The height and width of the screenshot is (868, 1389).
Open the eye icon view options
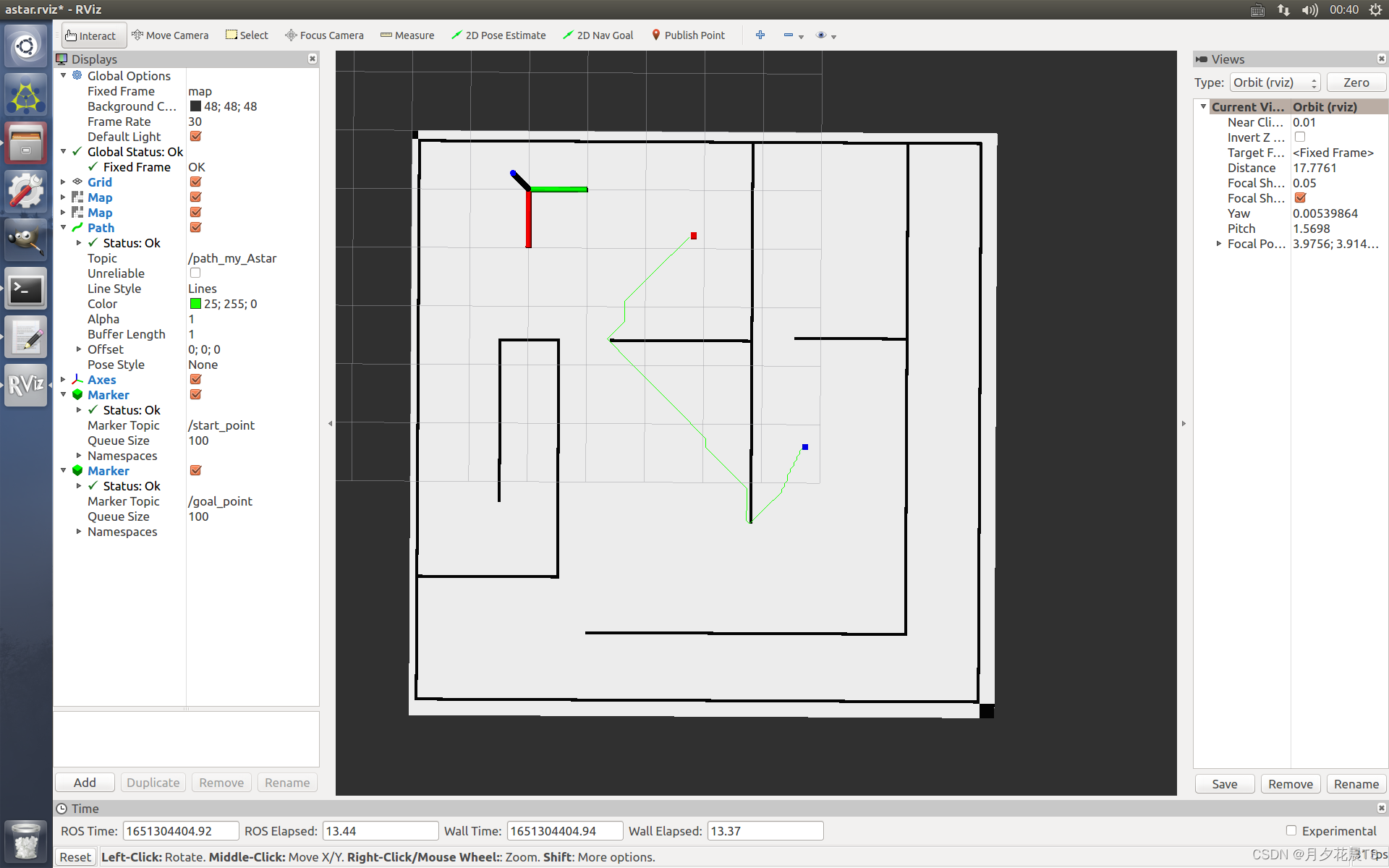821,35
